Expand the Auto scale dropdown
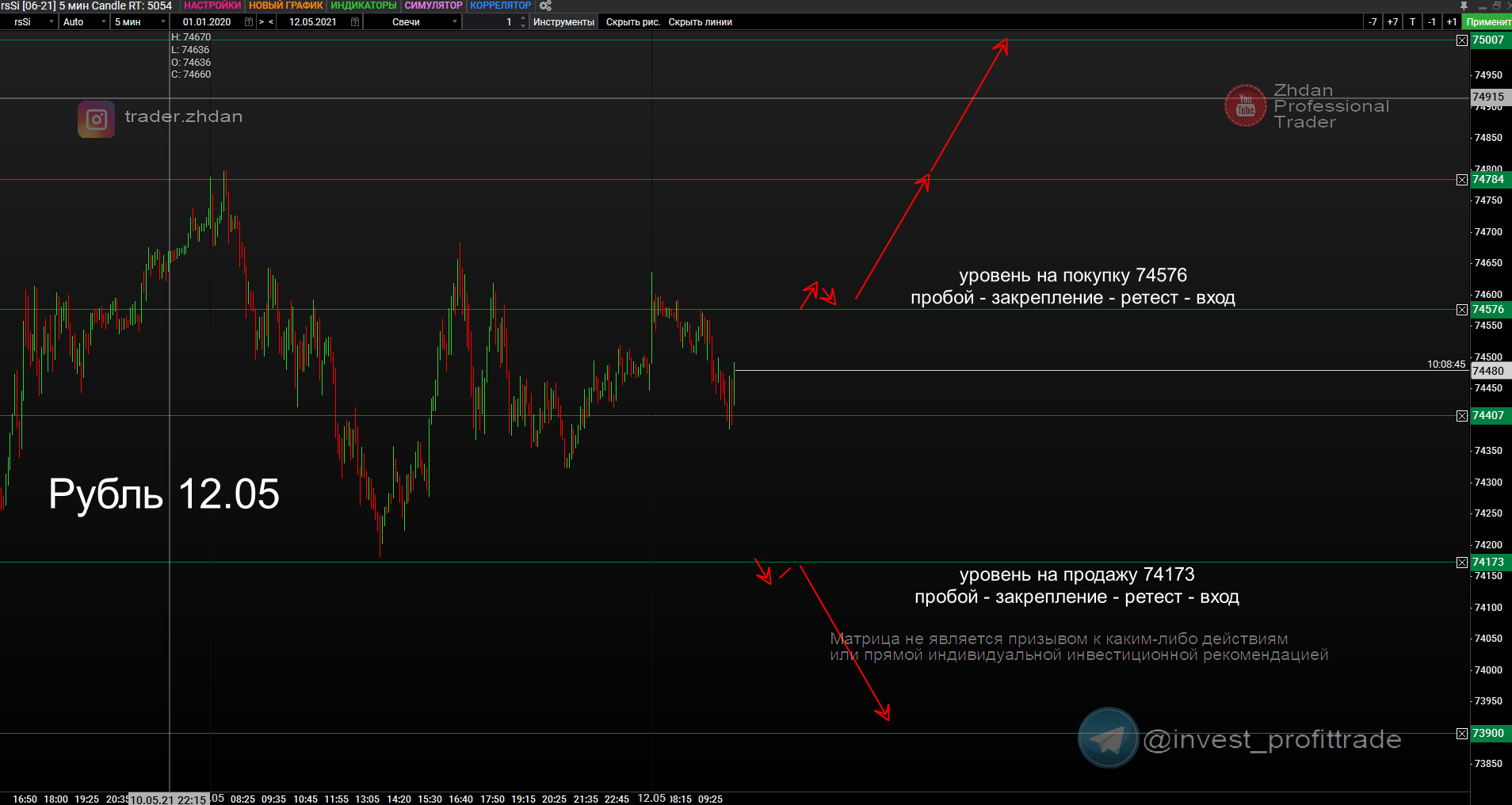This screenshot has width=1512, height=805. (104, 22)
